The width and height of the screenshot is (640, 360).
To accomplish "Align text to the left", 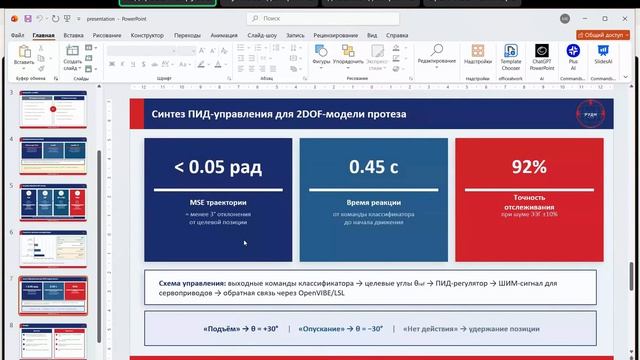I will click(241, 69).
